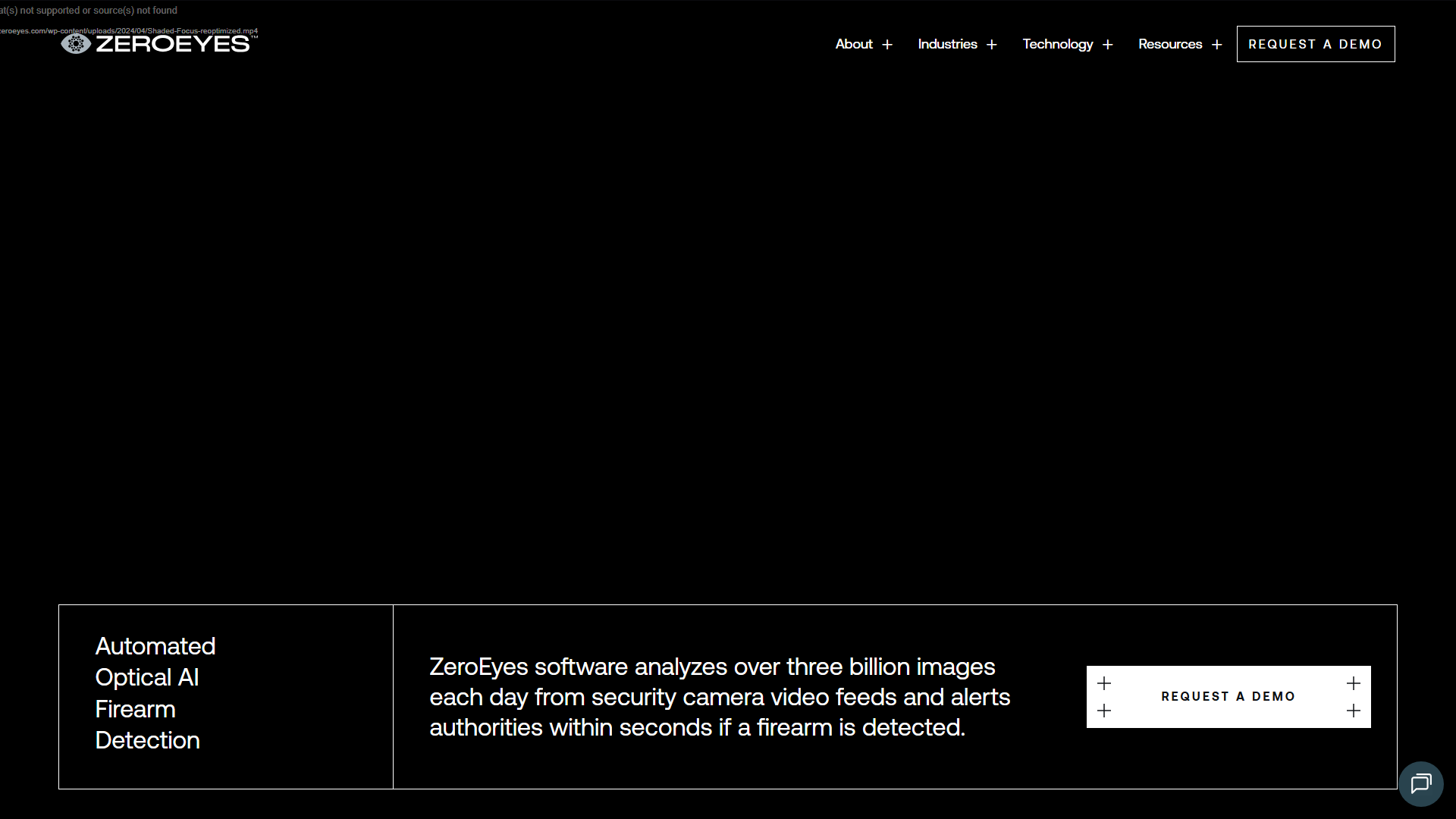
Task: Expand the Technology plus icon
Action: point(1107,45)
